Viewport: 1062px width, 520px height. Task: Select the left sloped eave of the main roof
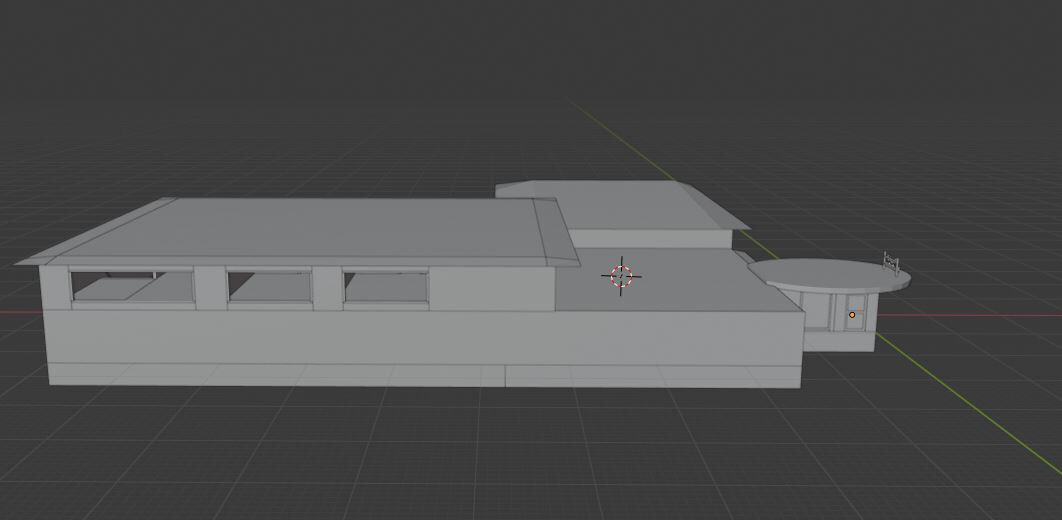(x=95, y=232)
